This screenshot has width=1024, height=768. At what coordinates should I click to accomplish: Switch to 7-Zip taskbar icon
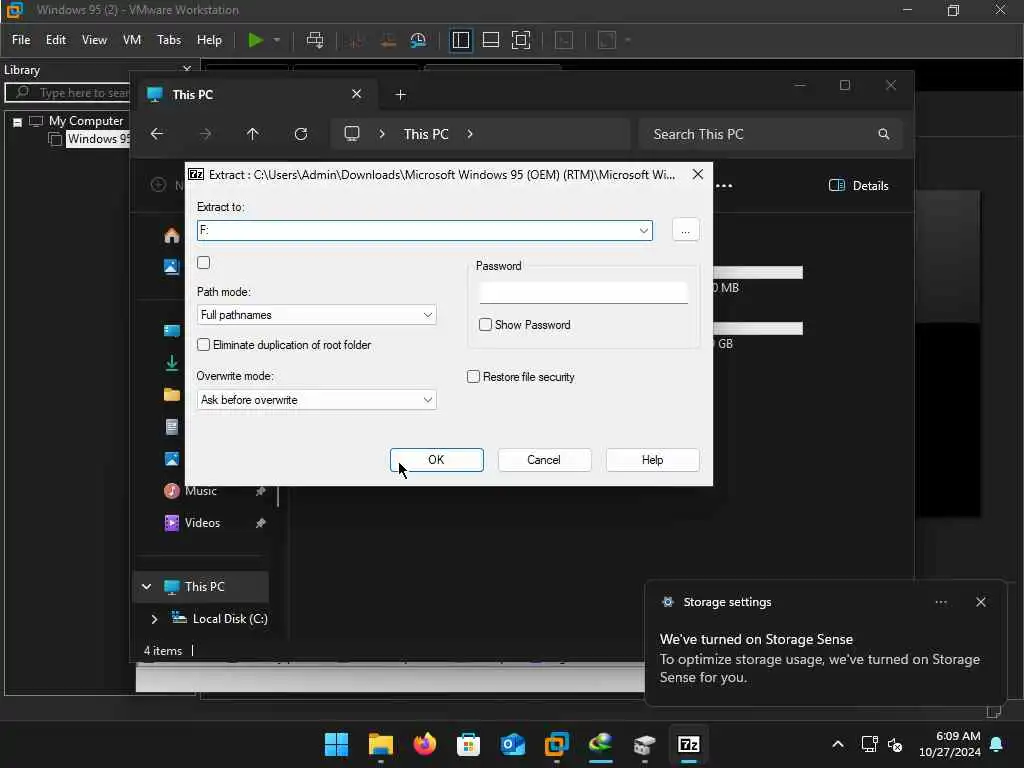688,744
